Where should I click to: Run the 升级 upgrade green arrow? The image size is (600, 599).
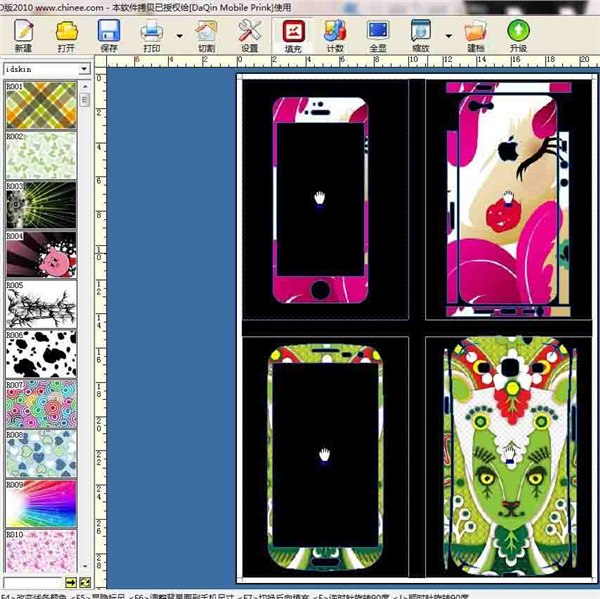518,36
